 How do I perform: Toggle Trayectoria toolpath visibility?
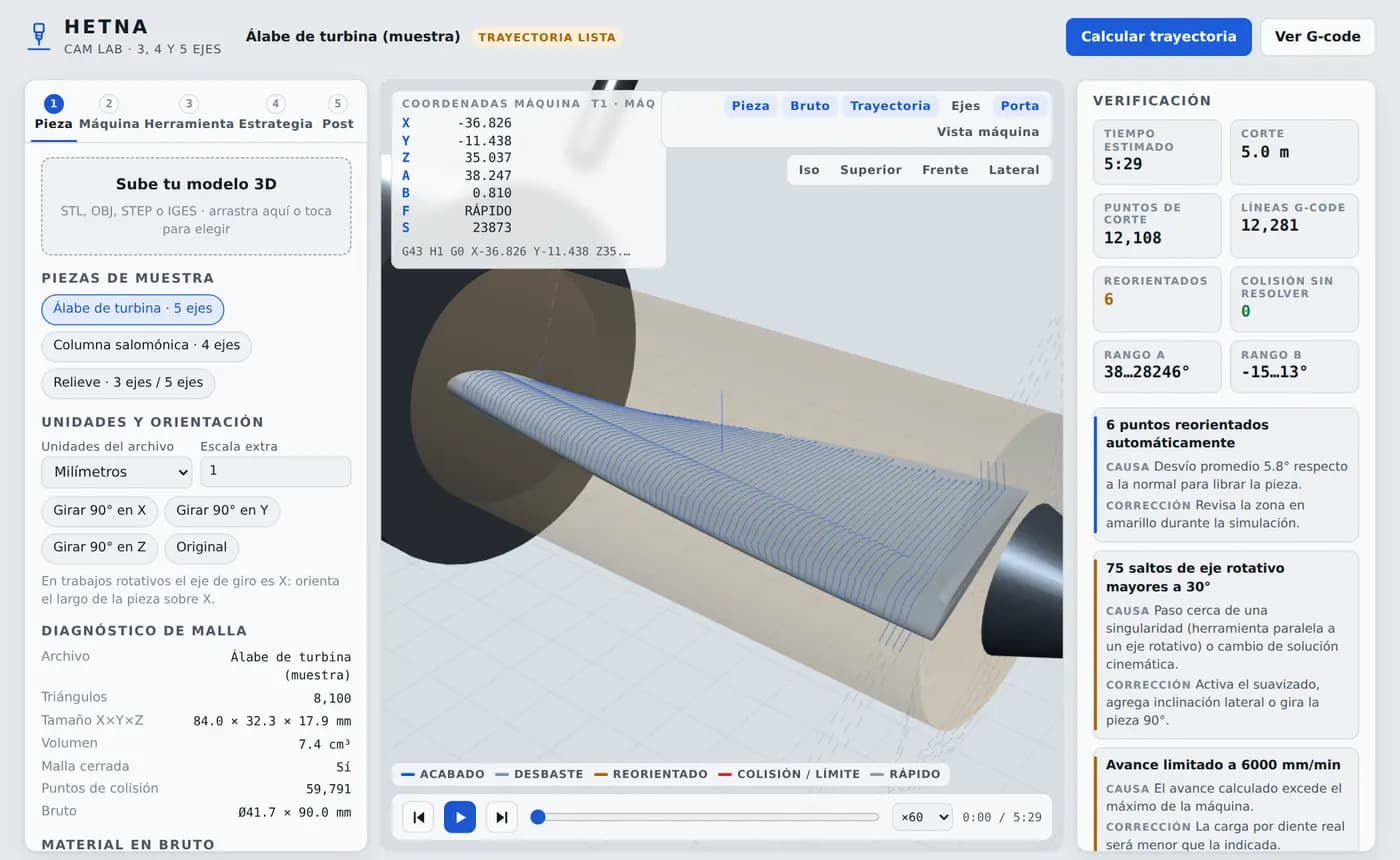tap(890, 106)
